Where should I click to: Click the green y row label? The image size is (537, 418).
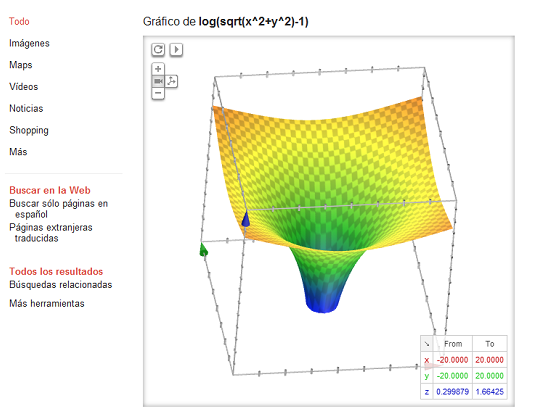point(427,376)
